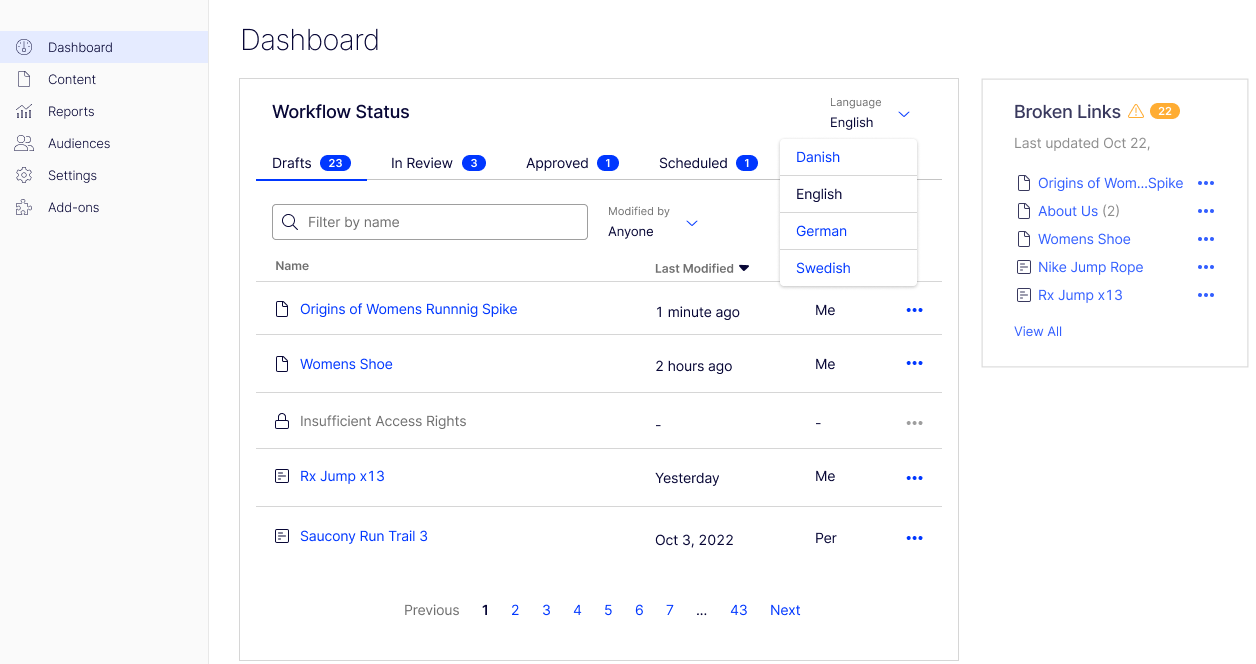
Task: Open Nike Jump Rope broken link
Action: point(1090,267)
